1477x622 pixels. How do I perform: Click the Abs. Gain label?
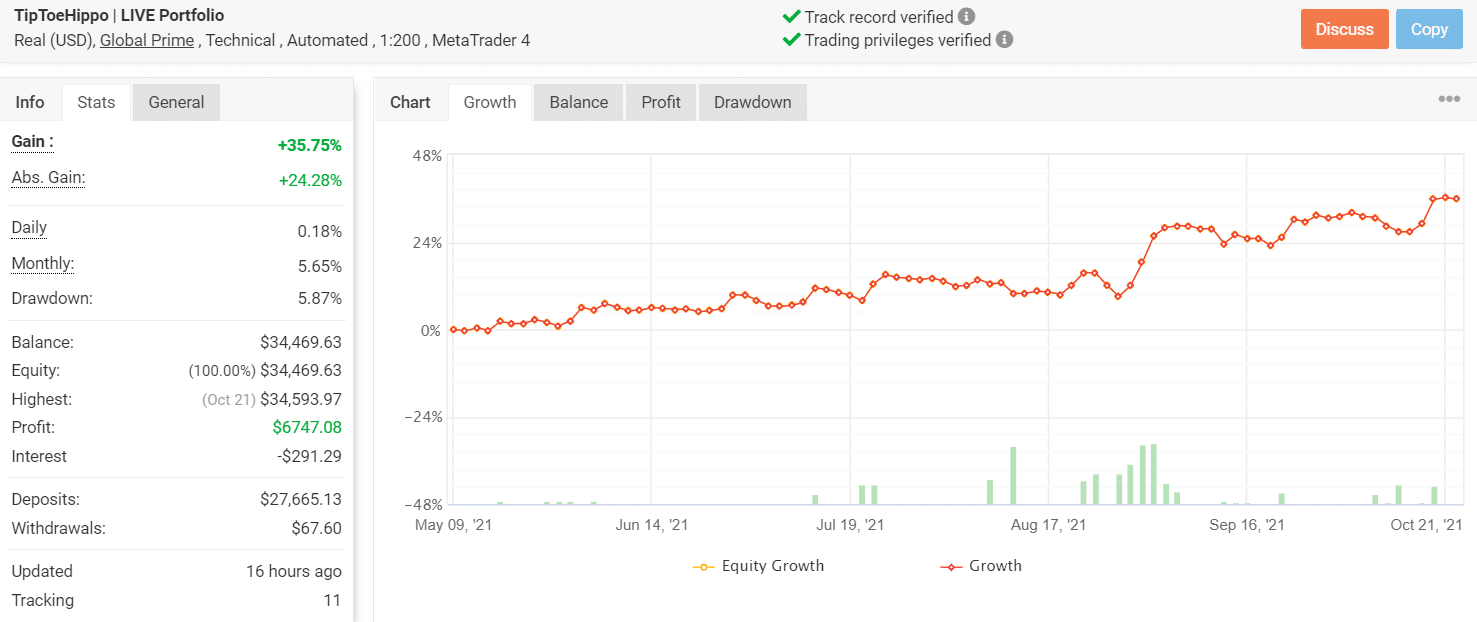click(48, 178)
